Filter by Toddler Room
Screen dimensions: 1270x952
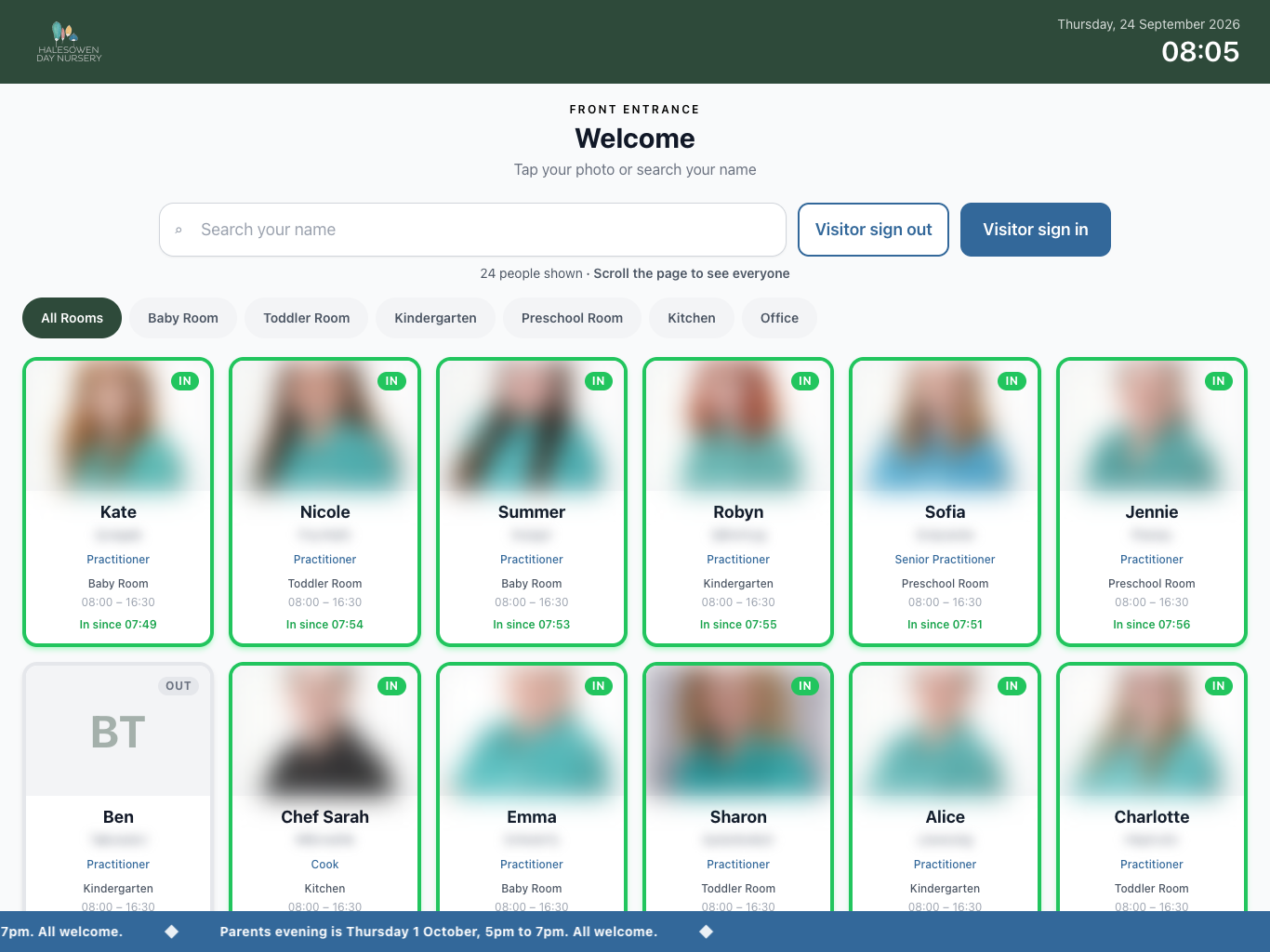tap(307, 318)
